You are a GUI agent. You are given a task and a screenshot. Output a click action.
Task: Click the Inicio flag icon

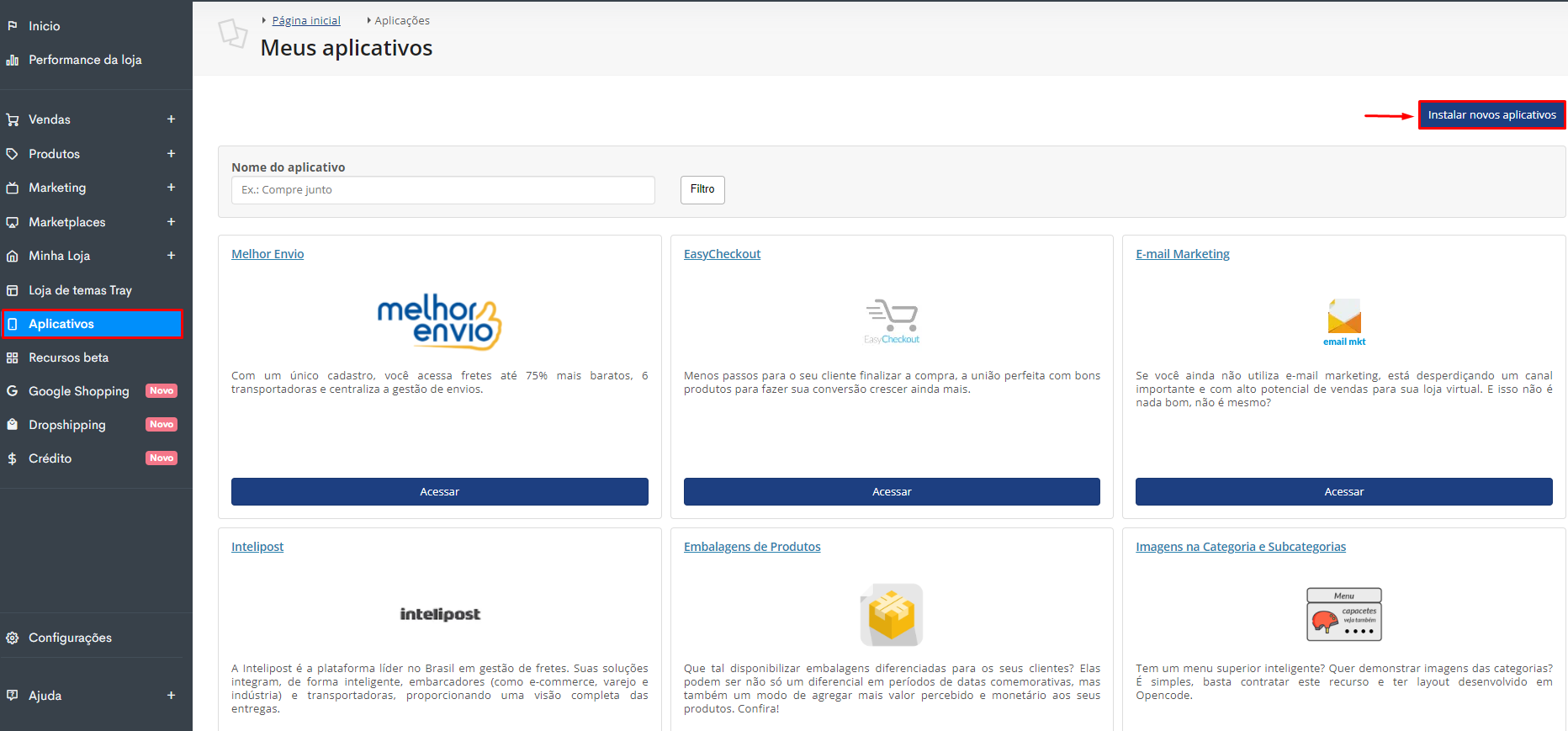[13, 26]
